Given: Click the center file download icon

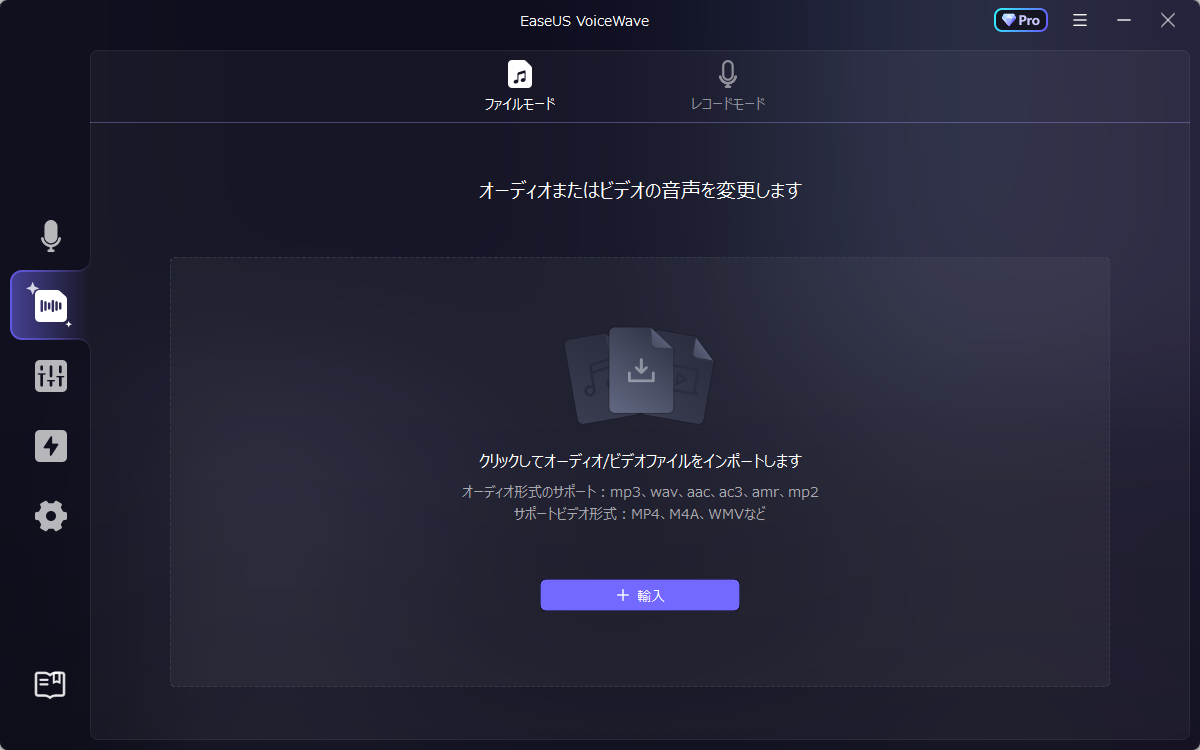Looking at the screenshot, I should [640, 371].
